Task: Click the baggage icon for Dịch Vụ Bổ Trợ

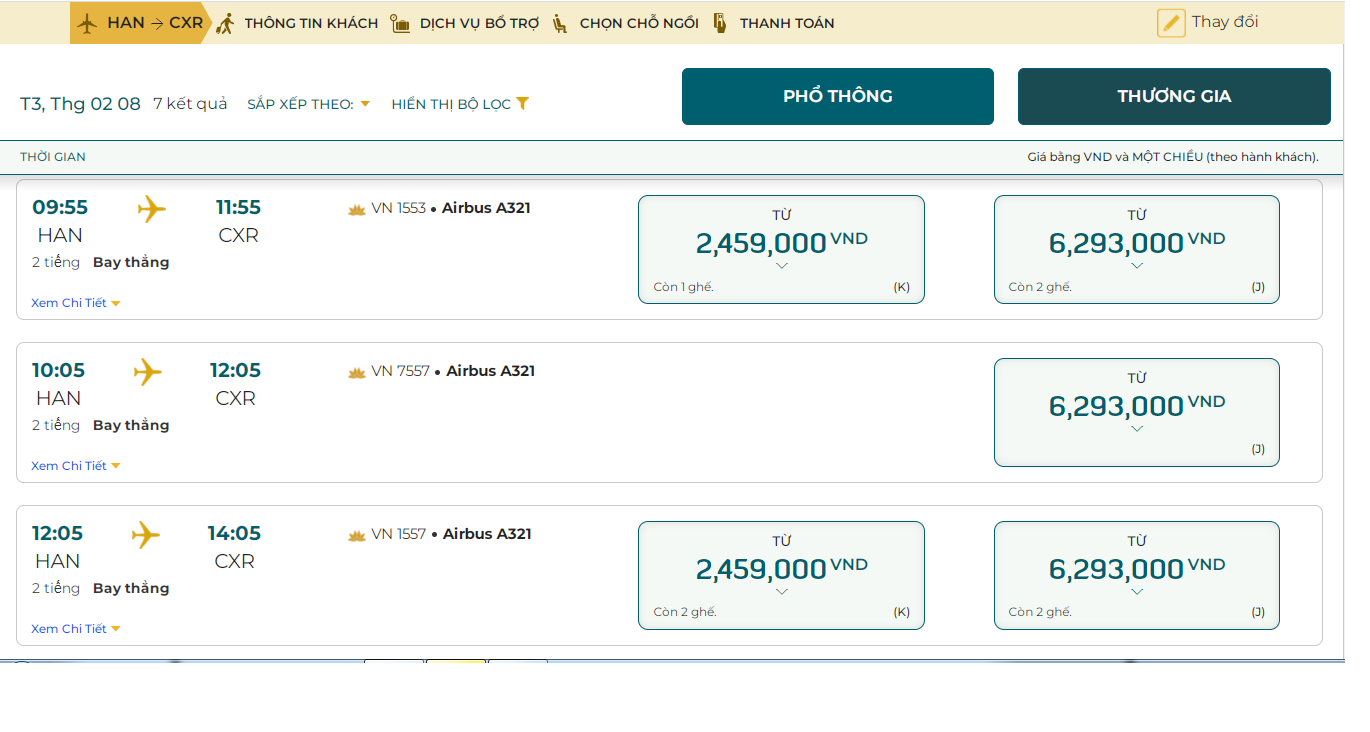Action: 401,23
